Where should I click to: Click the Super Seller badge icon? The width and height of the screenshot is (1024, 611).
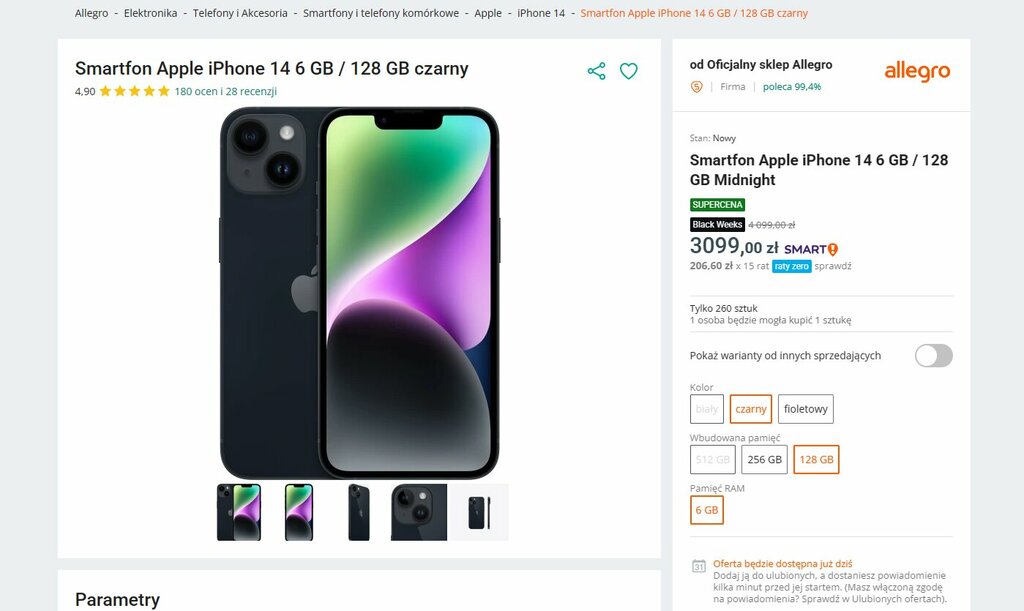click(697, 87)
